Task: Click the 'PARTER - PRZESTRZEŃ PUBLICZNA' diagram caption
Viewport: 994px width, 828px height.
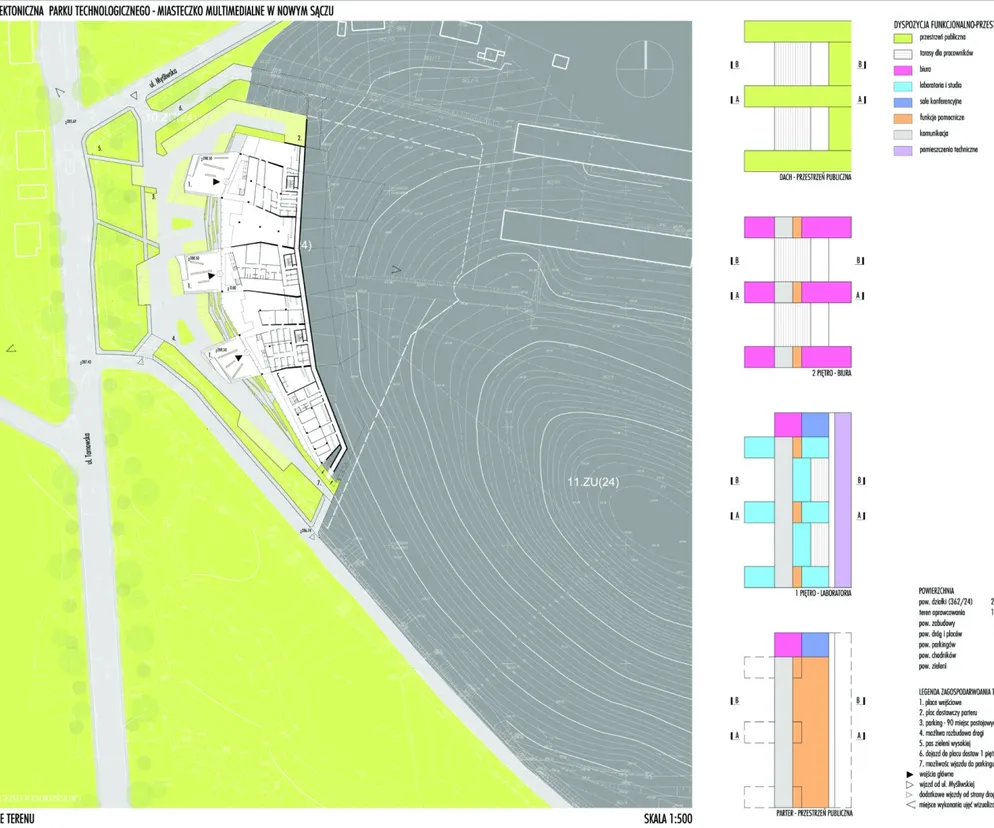Action: click(x=814, y=813)
